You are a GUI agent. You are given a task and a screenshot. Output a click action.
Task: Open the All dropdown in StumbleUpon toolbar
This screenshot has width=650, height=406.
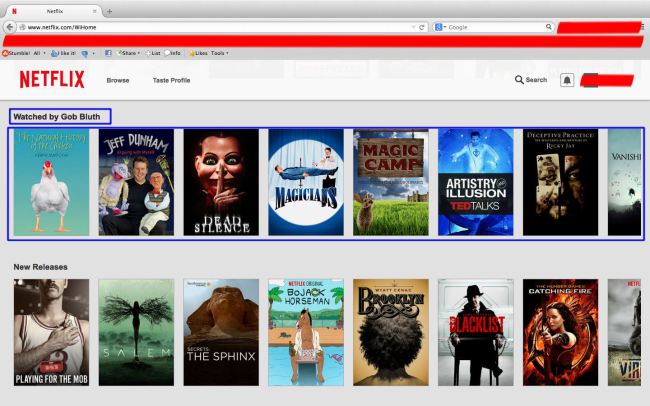click(39, 53)
